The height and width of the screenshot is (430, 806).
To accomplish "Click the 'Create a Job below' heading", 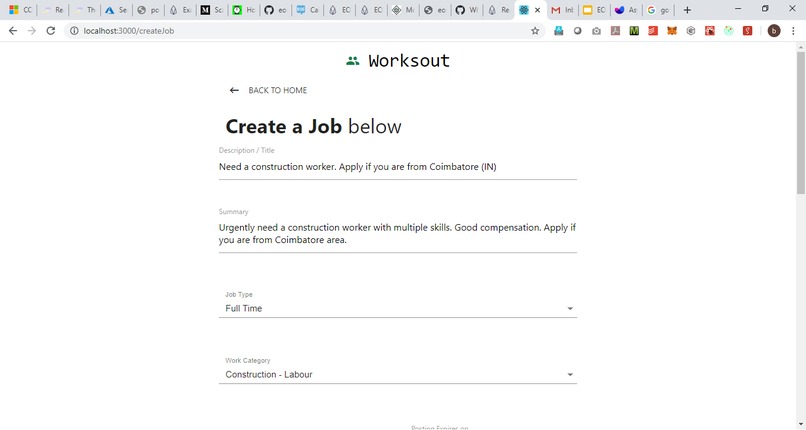I will pyautogui.click(x=314, y=126).
